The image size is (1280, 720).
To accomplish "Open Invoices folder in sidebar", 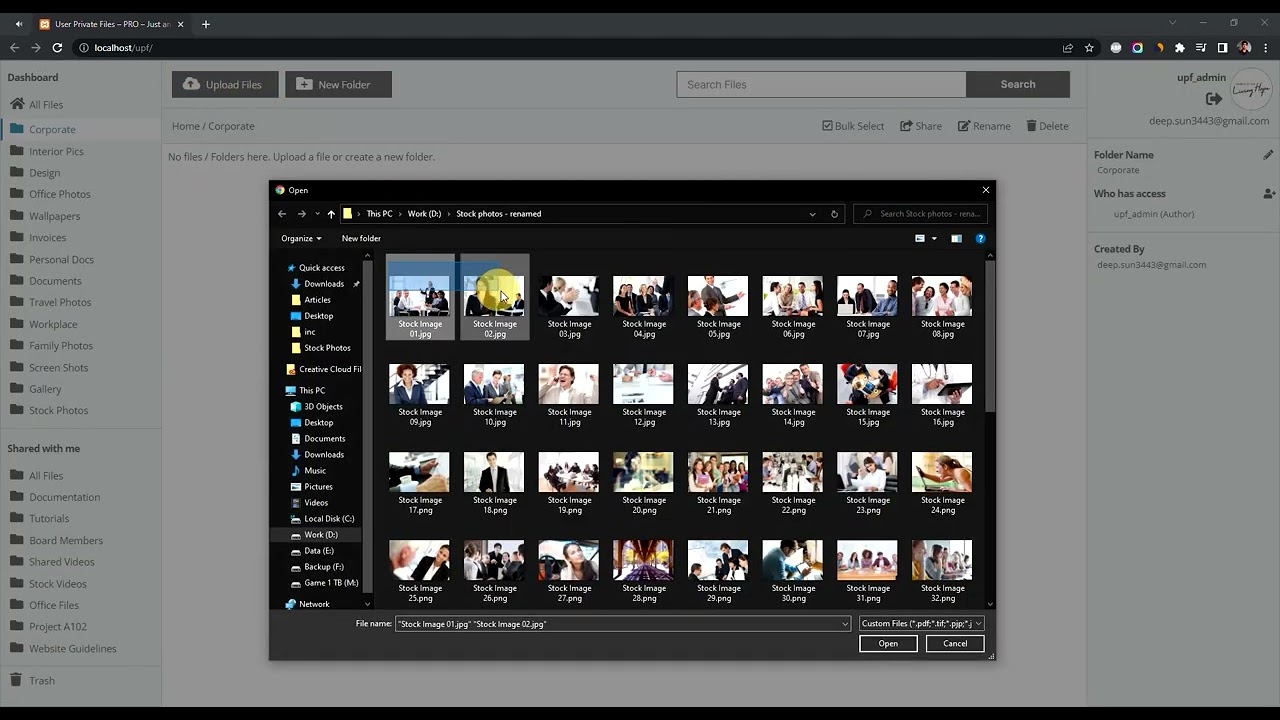I will coord(47,238).
